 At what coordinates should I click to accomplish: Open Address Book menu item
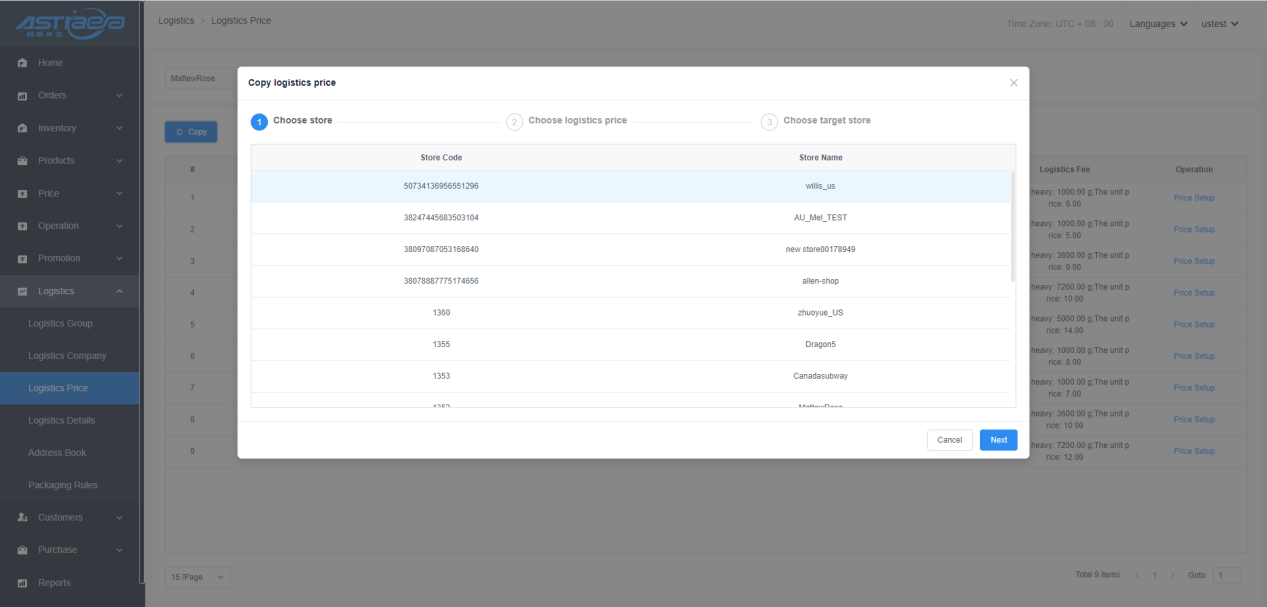[x=57, y=453]
